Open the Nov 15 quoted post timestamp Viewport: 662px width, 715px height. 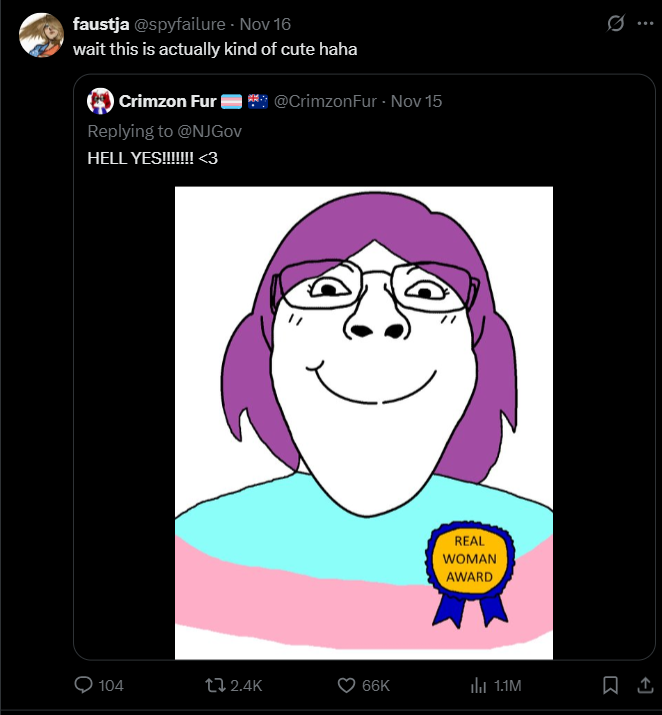[416, 101]
